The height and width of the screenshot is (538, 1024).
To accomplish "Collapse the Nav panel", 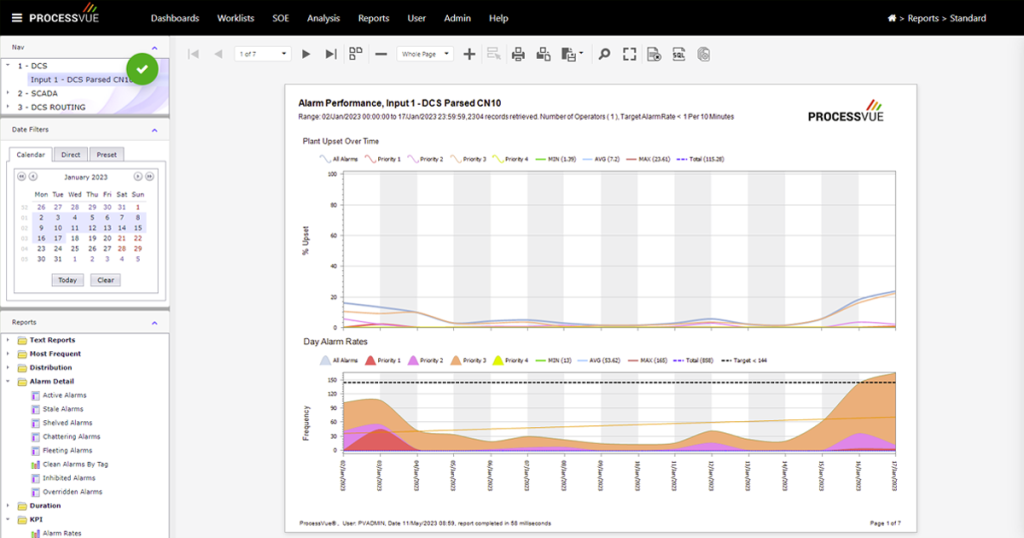I will 155,48.
